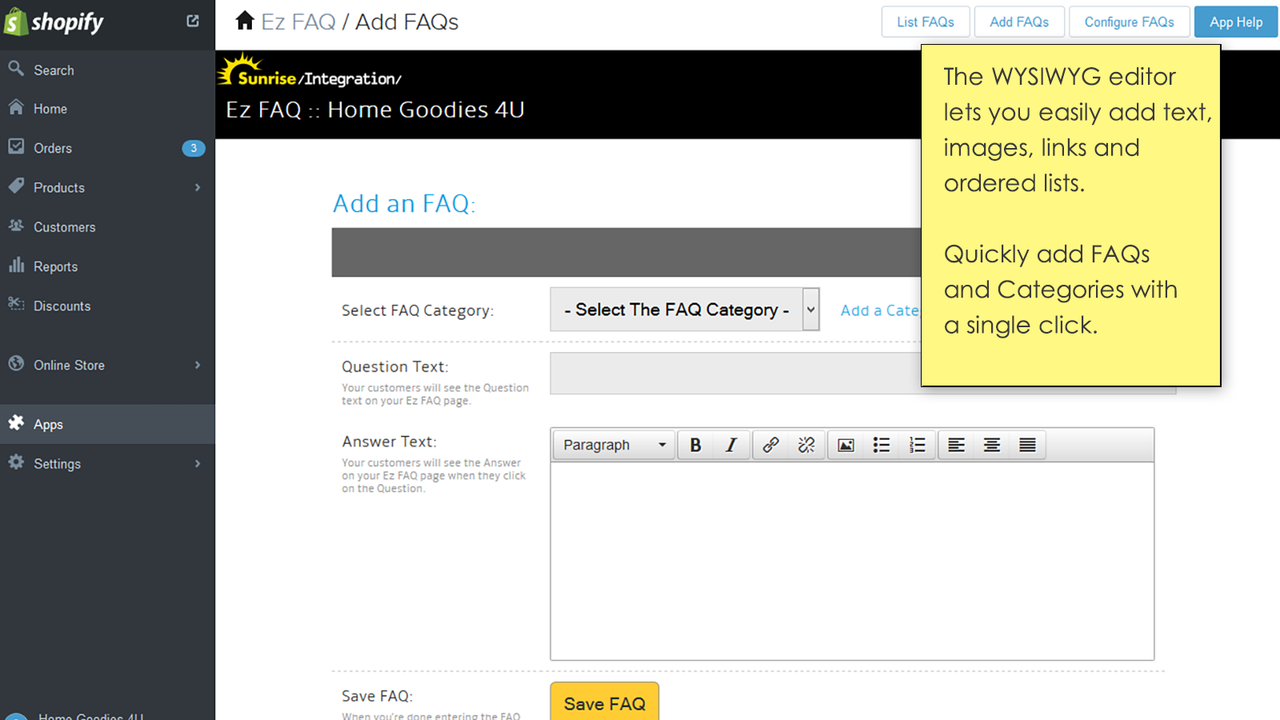Insert a hyperlink using the link icon
Viewport: 1280px width, 720px height.
pos(770,444)
